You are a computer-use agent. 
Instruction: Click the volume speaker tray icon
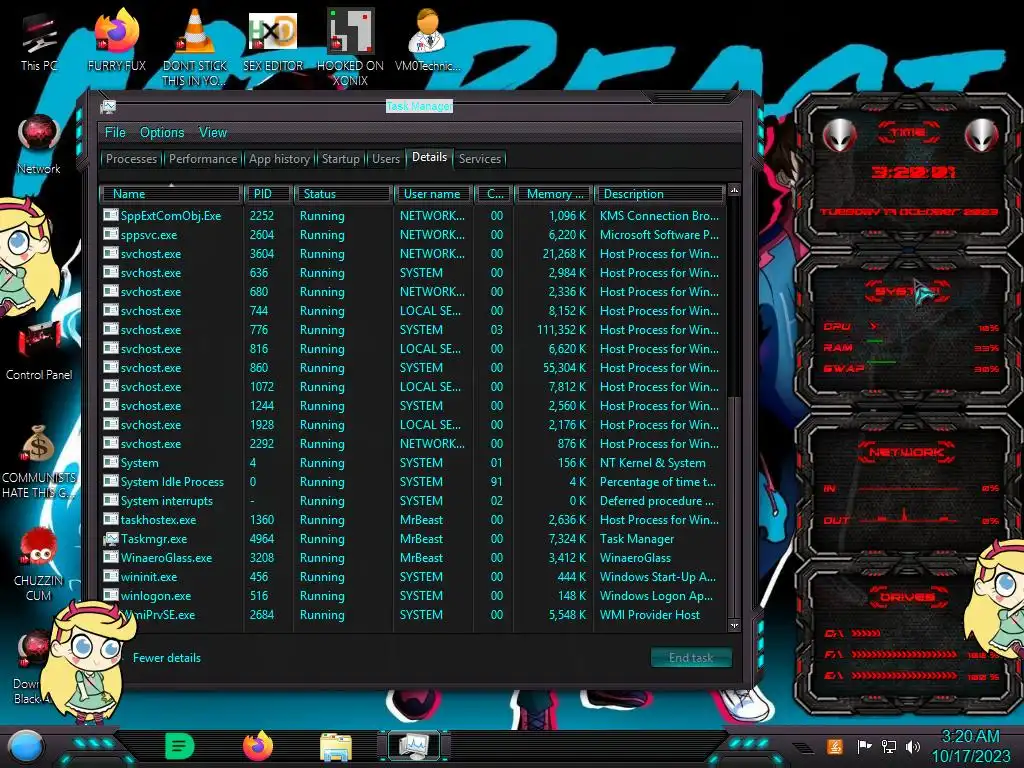coord(913,746)
